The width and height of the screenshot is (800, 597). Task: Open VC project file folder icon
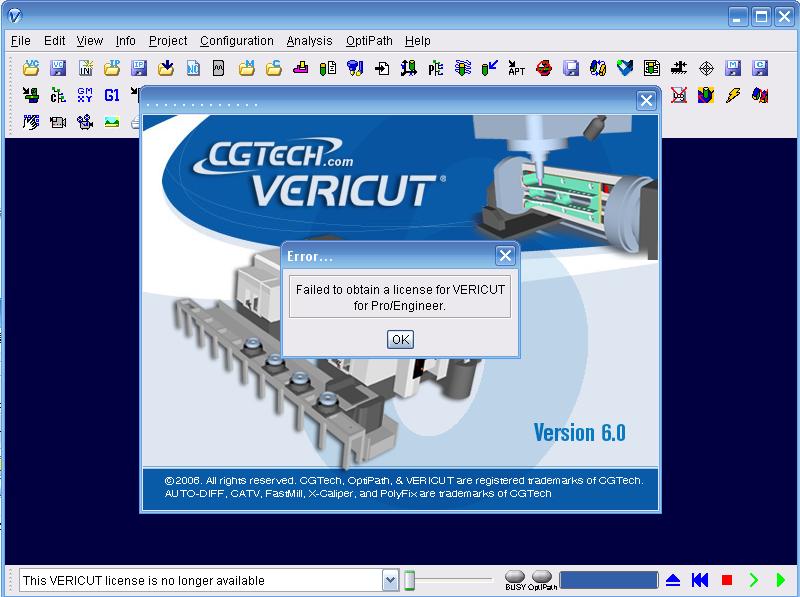[31, 68]
